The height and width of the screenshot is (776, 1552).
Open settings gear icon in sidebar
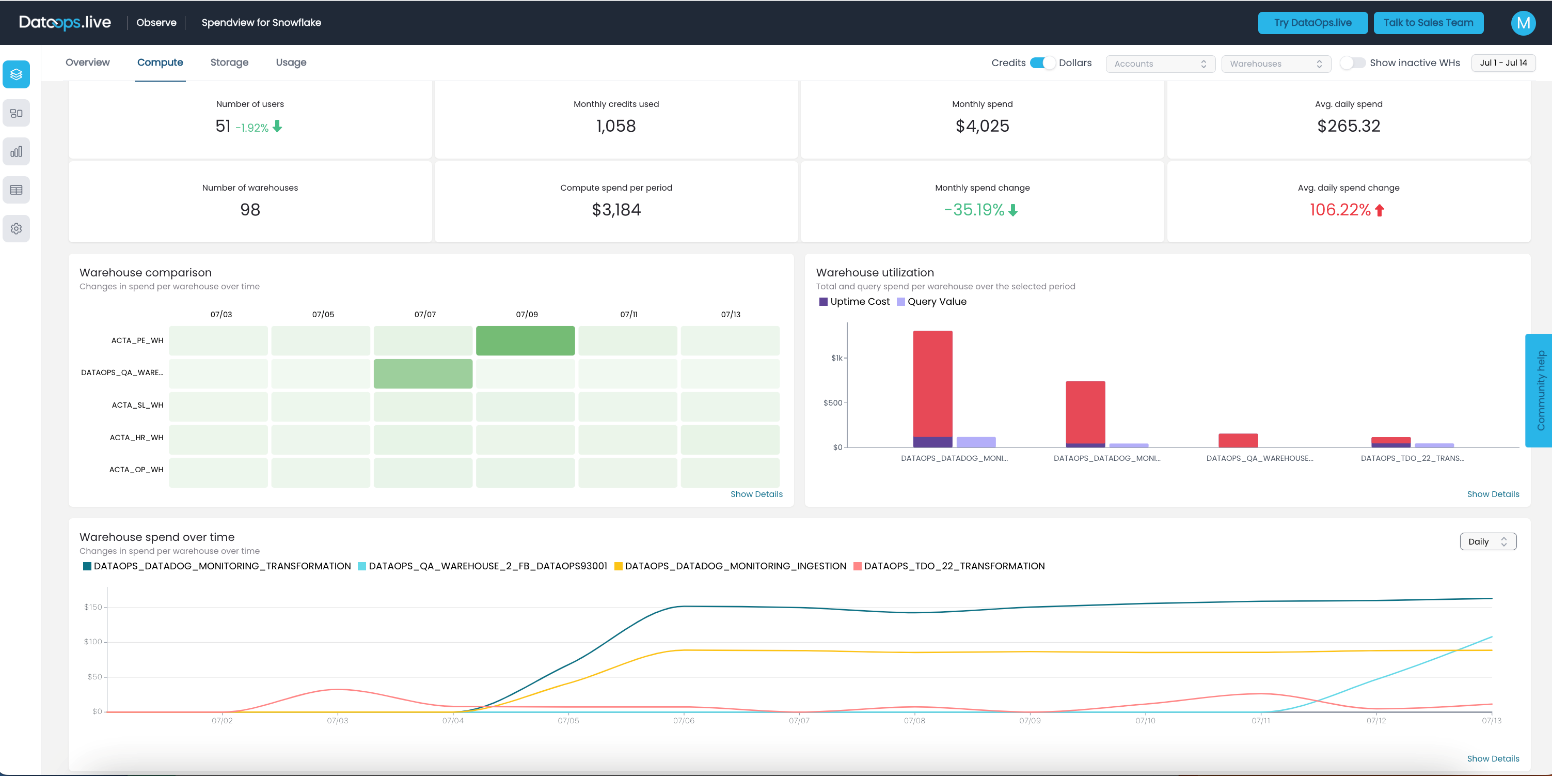16,229
